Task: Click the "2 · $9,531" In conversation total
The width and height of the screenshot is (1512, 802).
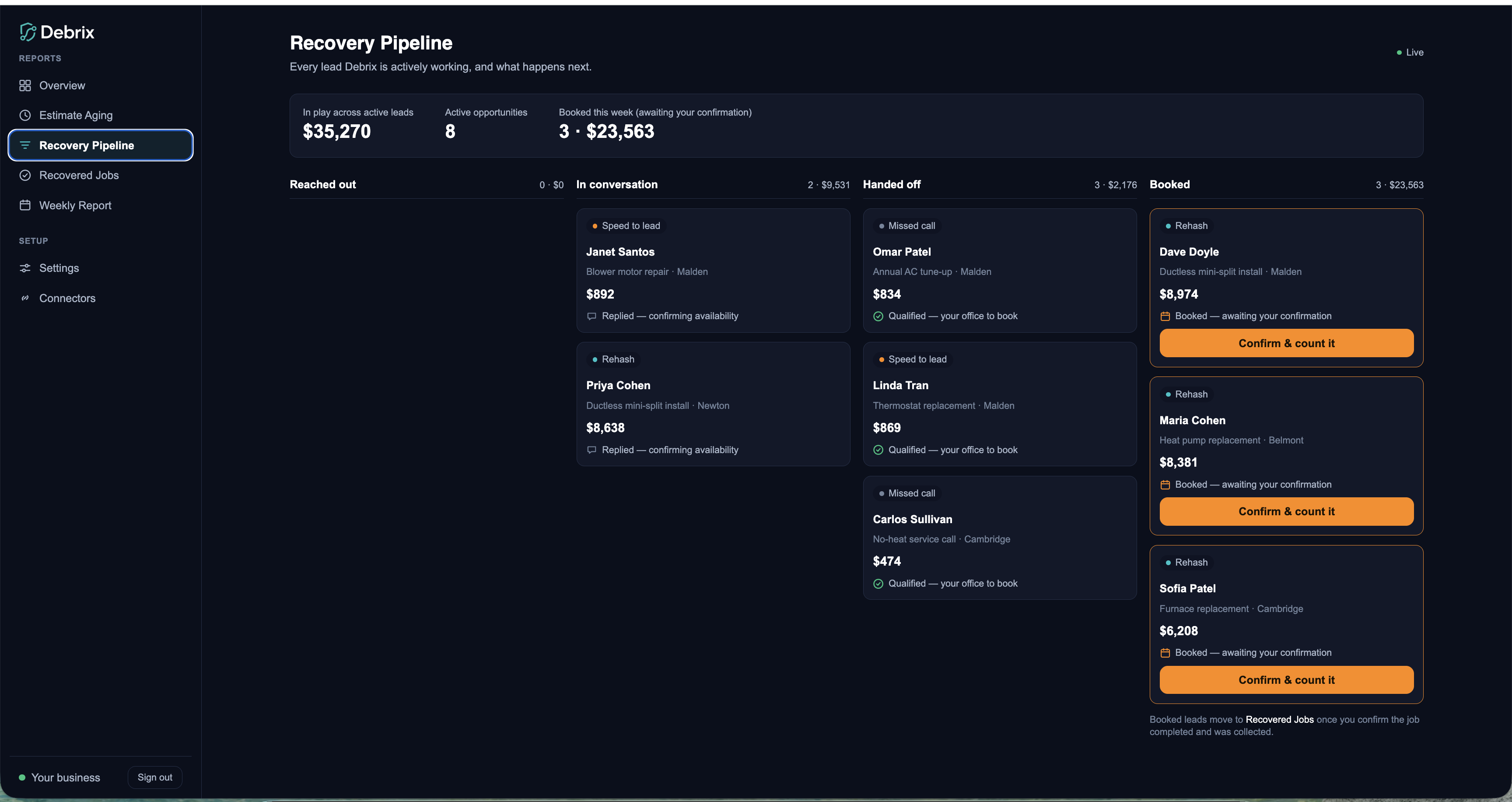Action: coord(829,185)
